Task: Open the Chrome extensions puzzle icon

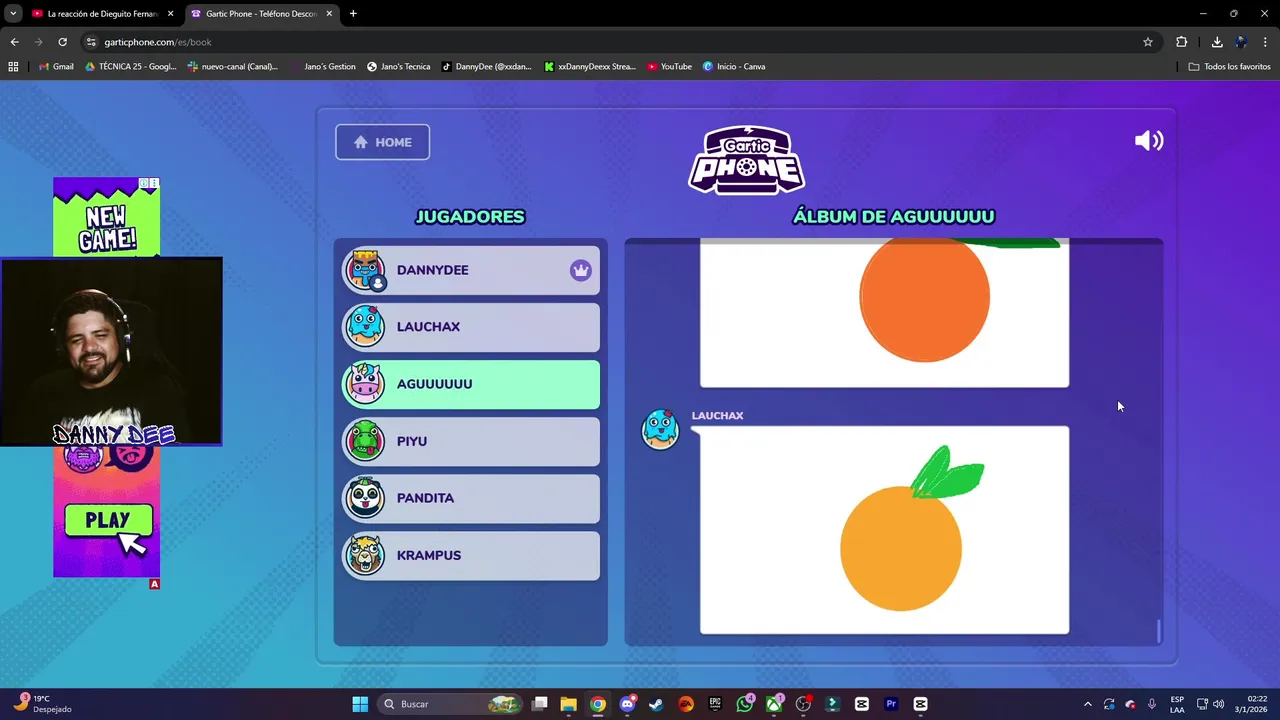Action: tap(1182, 42)
